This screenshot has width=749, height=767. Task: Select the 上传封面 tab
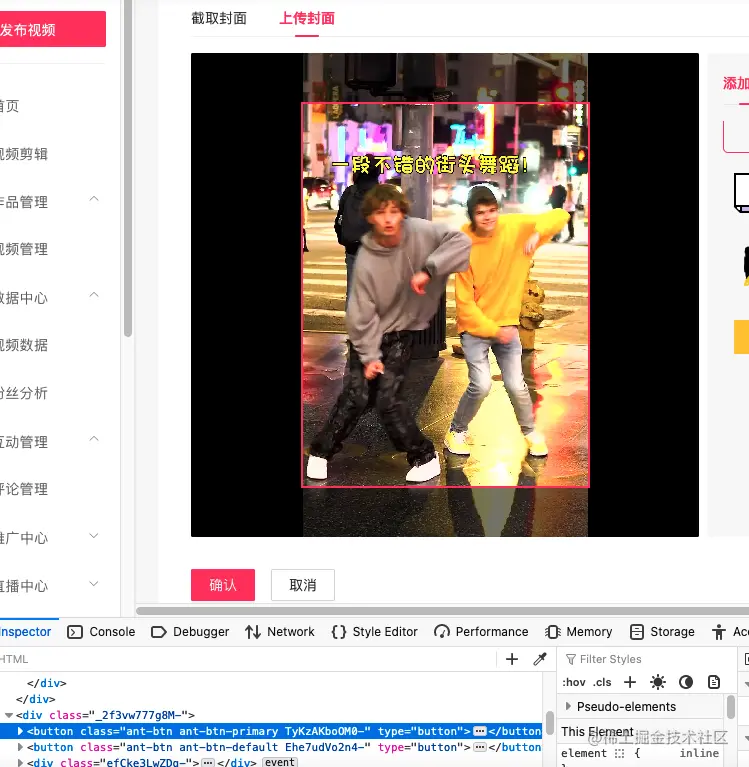(307, 19)
